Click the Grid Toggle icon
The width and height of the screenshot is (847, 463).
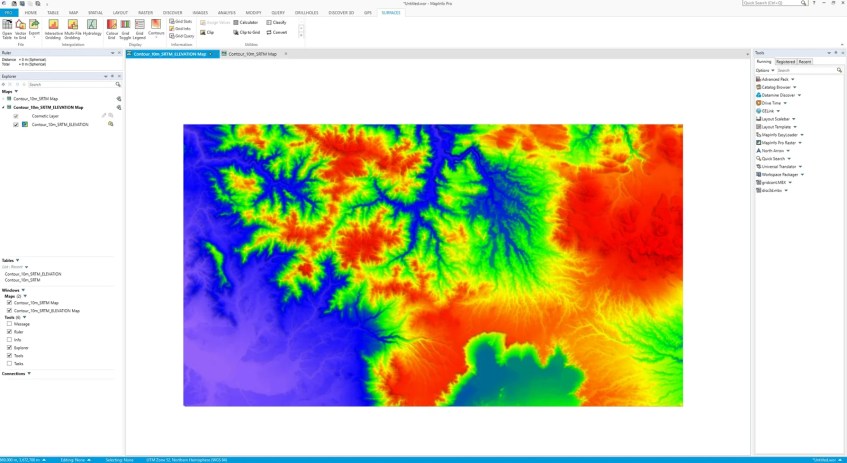click(x=125, y=24)
